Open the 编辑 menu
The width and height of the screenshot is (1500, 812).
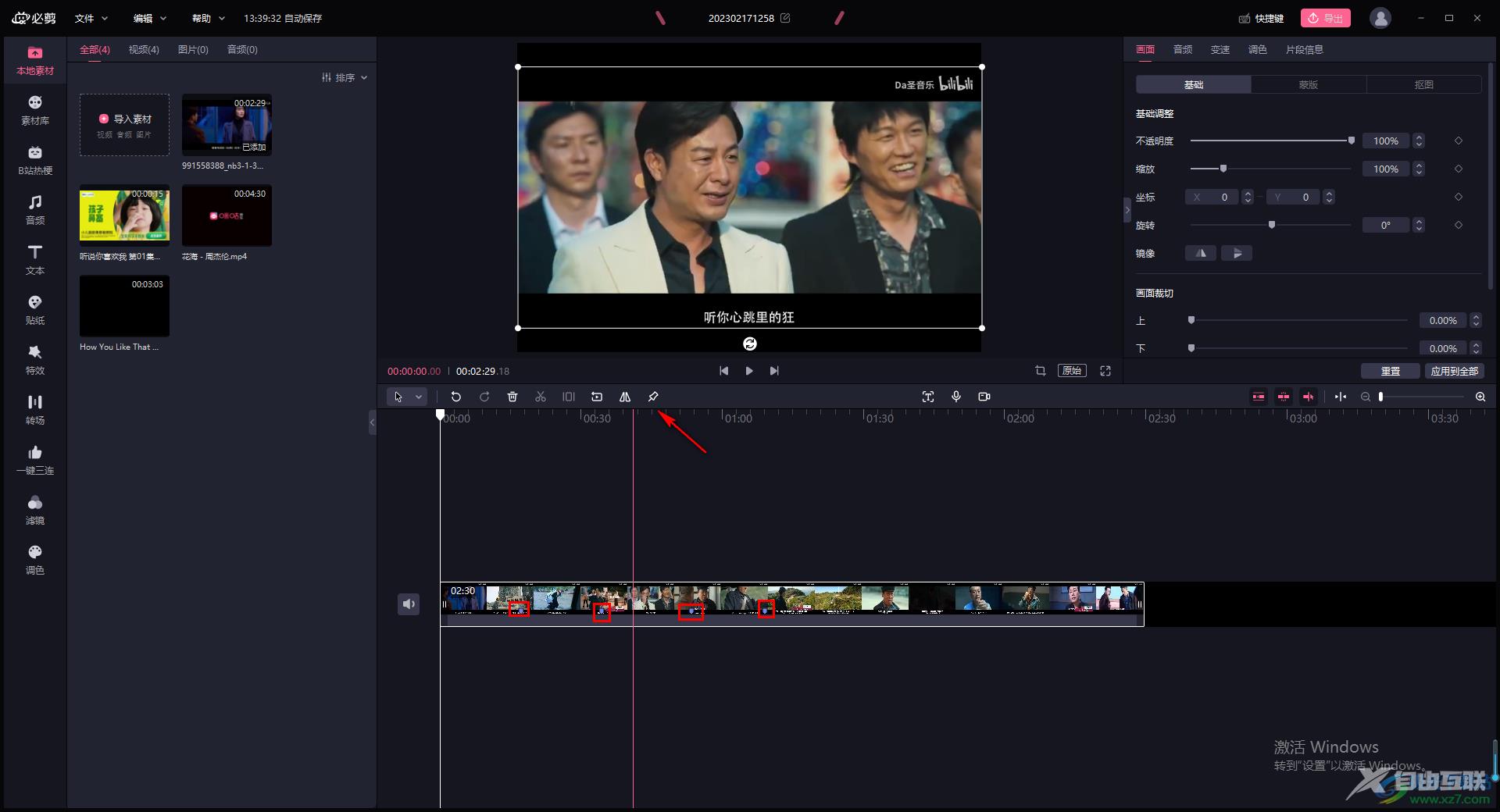(149, 18)
